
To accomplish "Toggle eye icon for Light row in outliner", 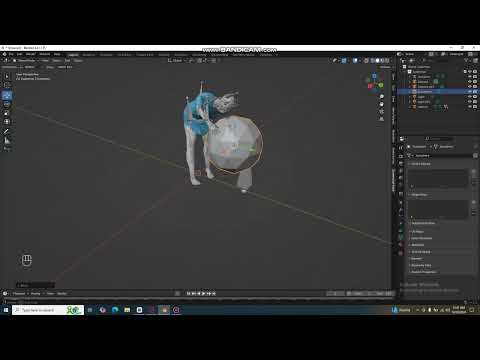I will 470,97.
